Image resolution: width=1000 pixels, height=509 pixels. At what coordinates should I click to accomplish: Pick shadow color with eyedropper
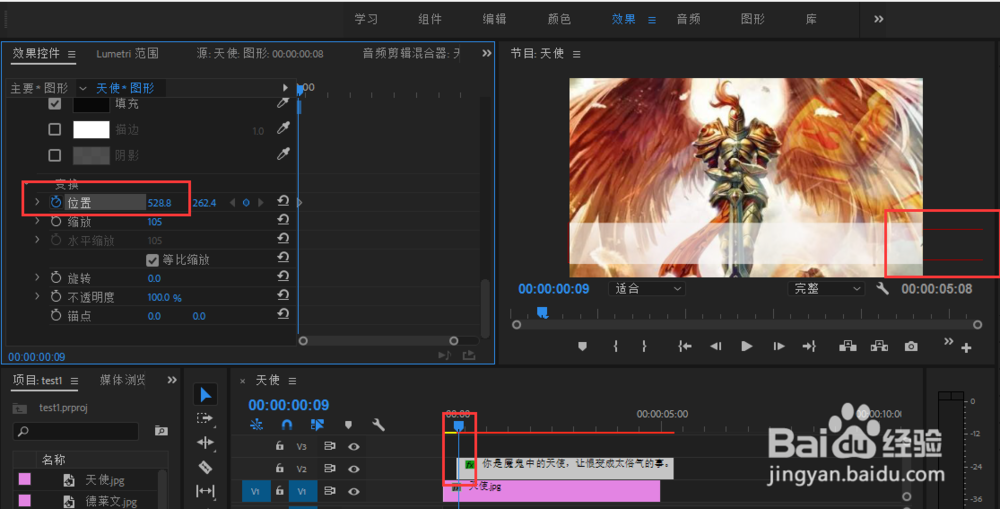coord(283,154)
